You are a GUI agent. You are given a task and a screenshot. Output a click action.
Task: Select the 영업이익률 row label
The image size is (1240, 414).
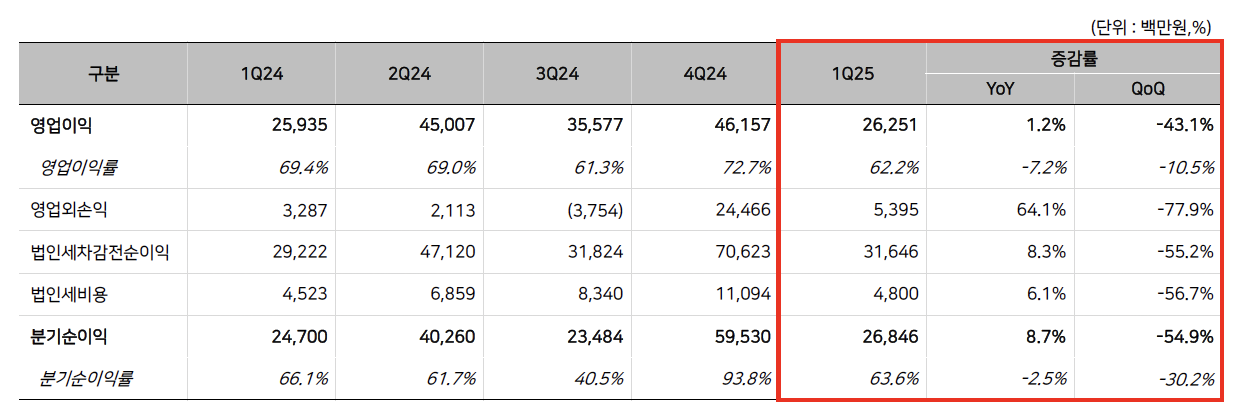pos(78,167)
